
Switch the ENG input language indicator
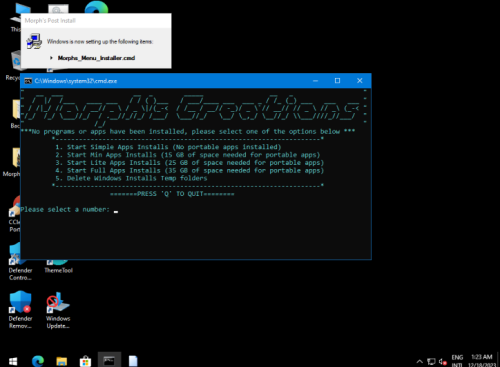(x=457, y=361)
